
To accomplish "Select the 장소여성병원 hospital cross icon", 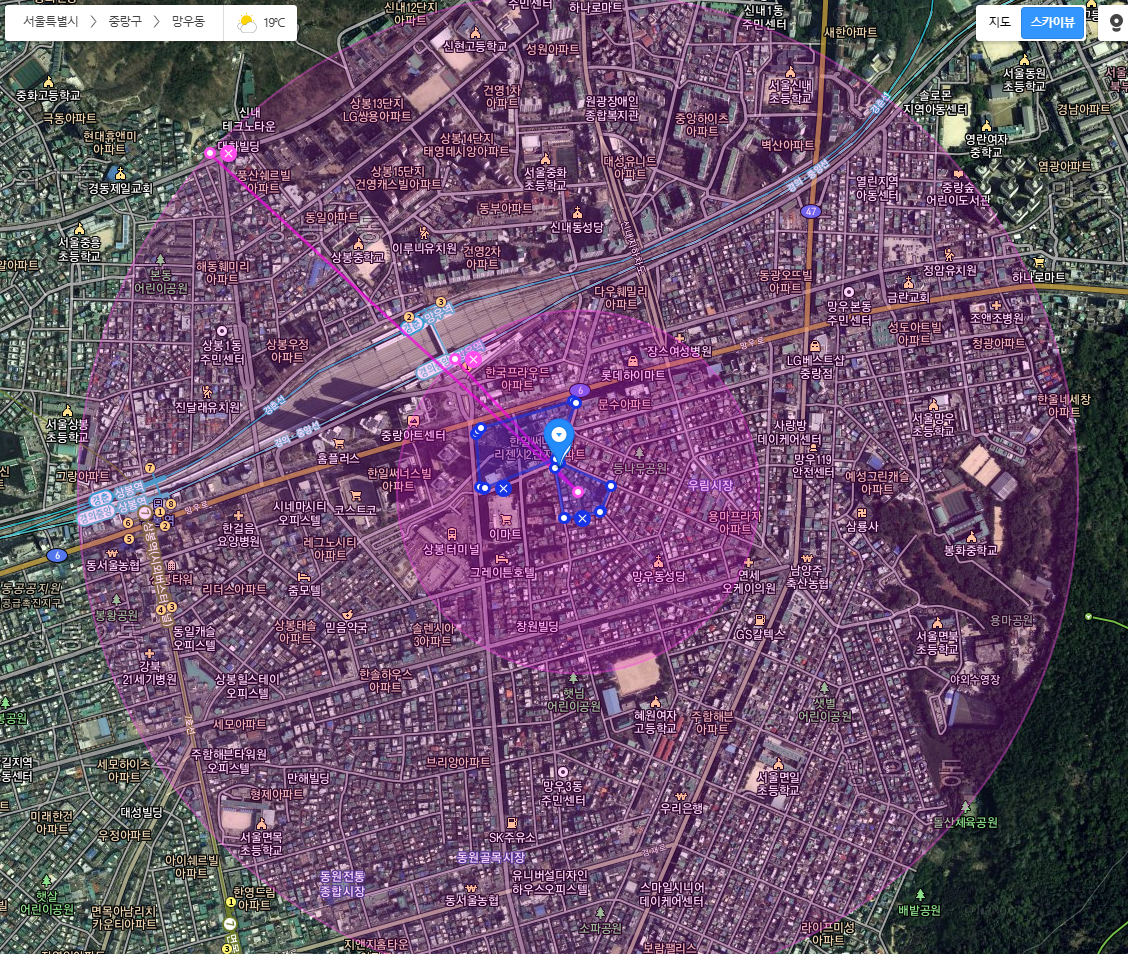I will (680, 337).
